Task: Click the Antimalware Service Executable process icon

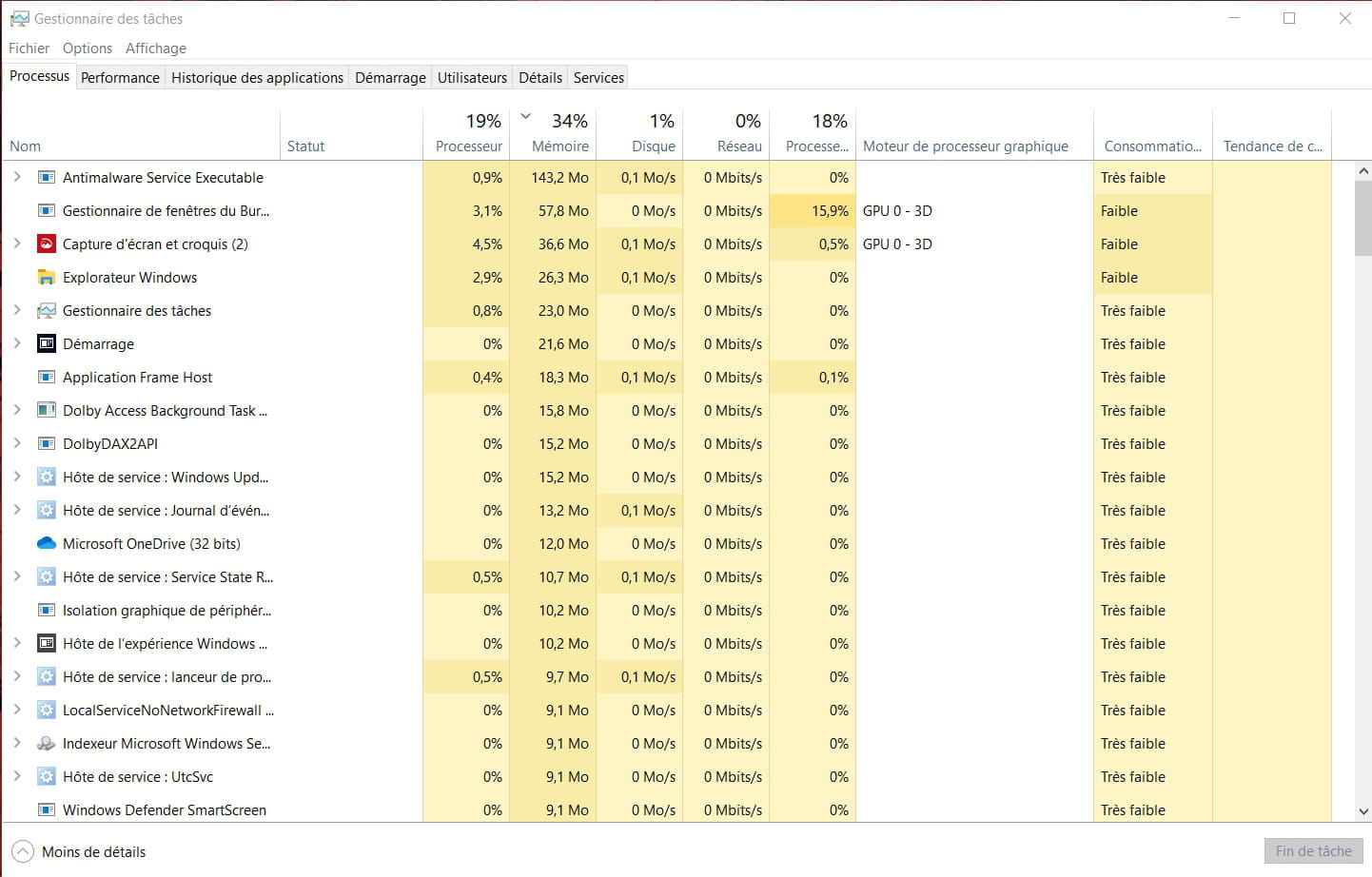Action: 46,178
